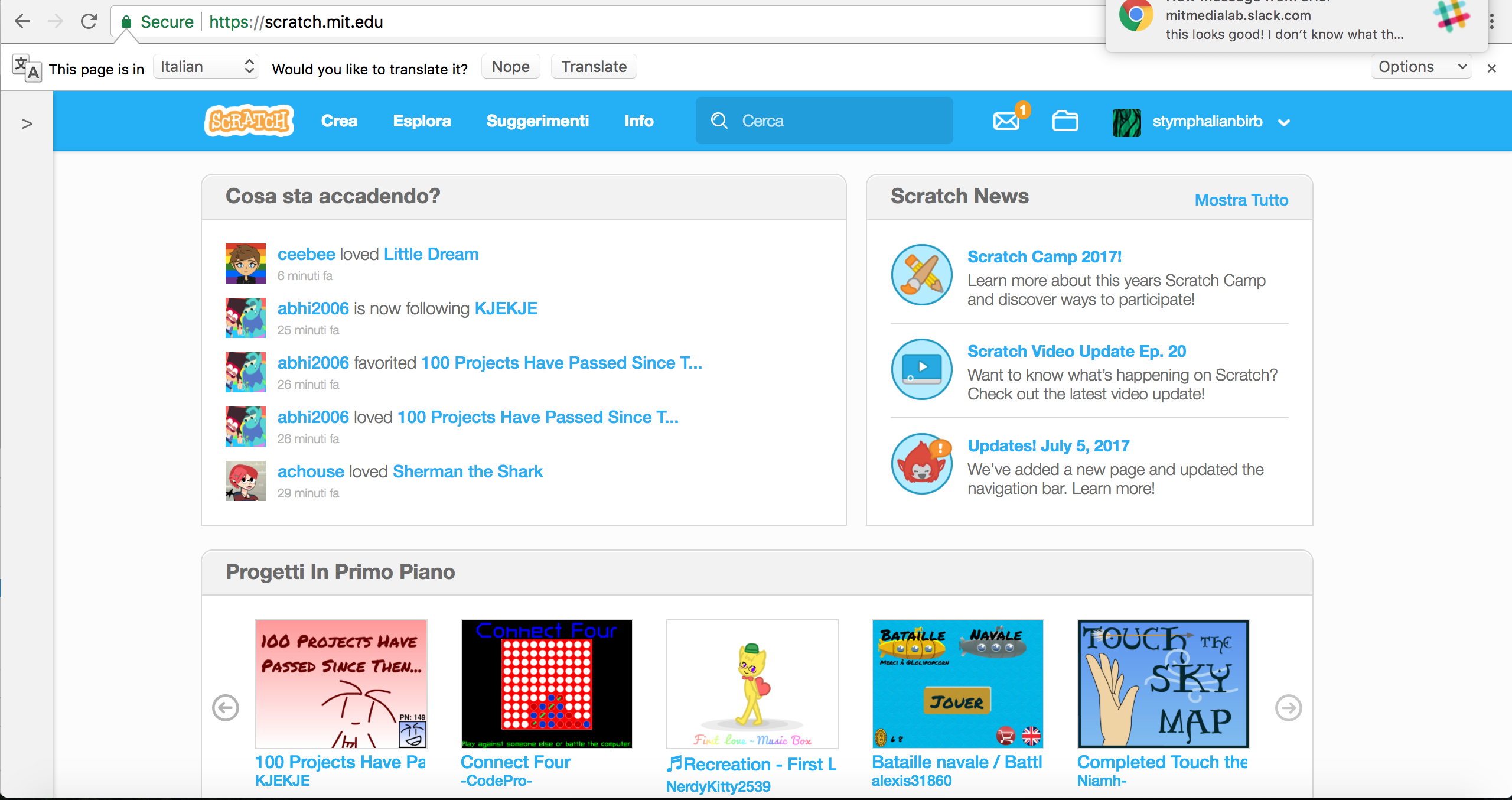
Task: Click the Scratch Camp 2017 news icon
Action: [x=921, y=275]
